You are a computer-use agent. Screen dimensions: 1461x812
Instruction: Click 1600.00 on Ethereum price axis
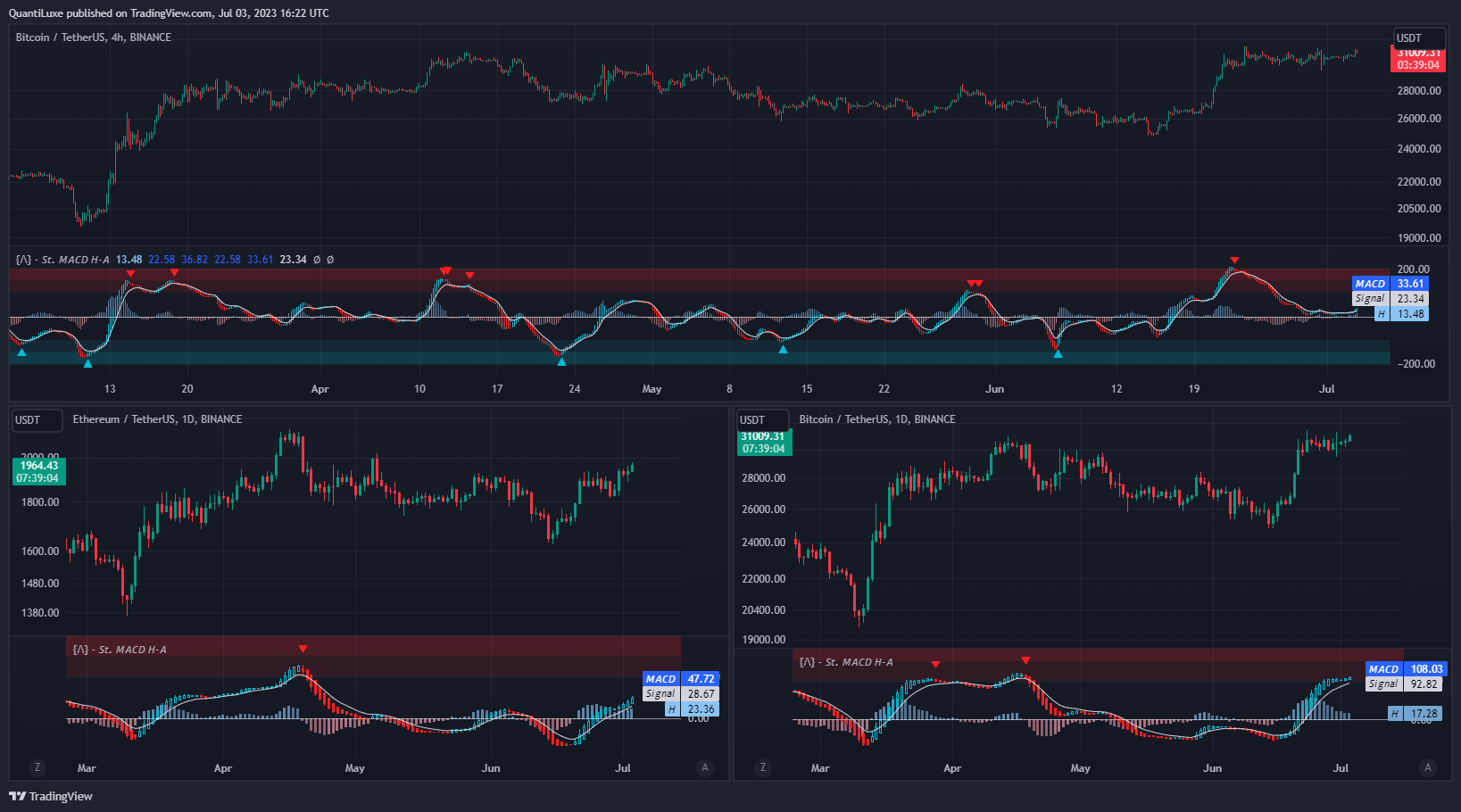(x=40, y=551)
